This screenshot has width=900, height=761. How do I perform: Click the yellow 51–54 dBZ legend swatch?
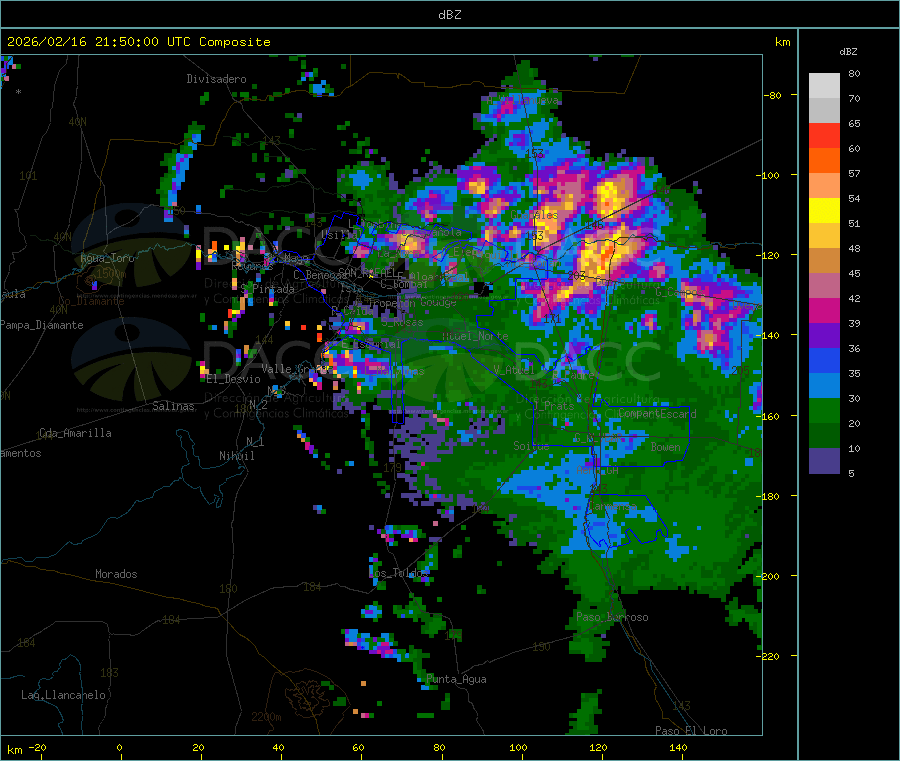(x=824, y=211)
